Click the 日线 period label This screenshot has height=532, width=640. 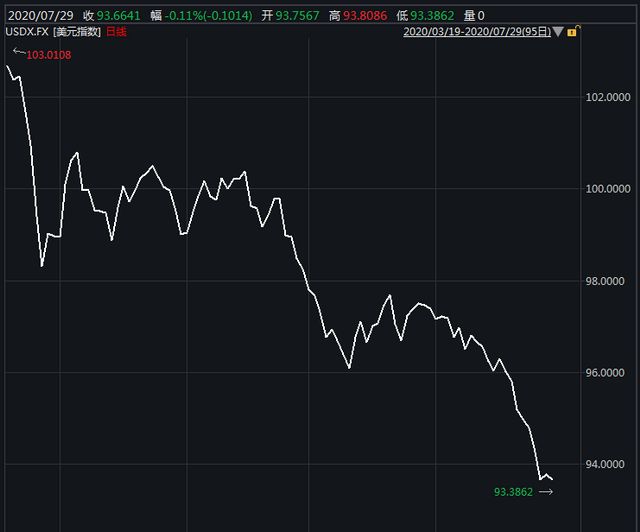(117, 32)
